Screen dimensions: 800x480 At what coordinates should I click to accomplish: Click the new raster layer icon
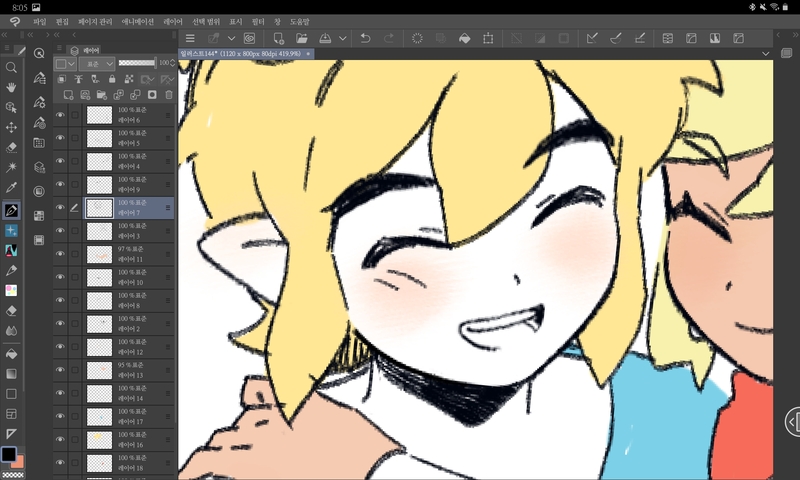point(68,95)
